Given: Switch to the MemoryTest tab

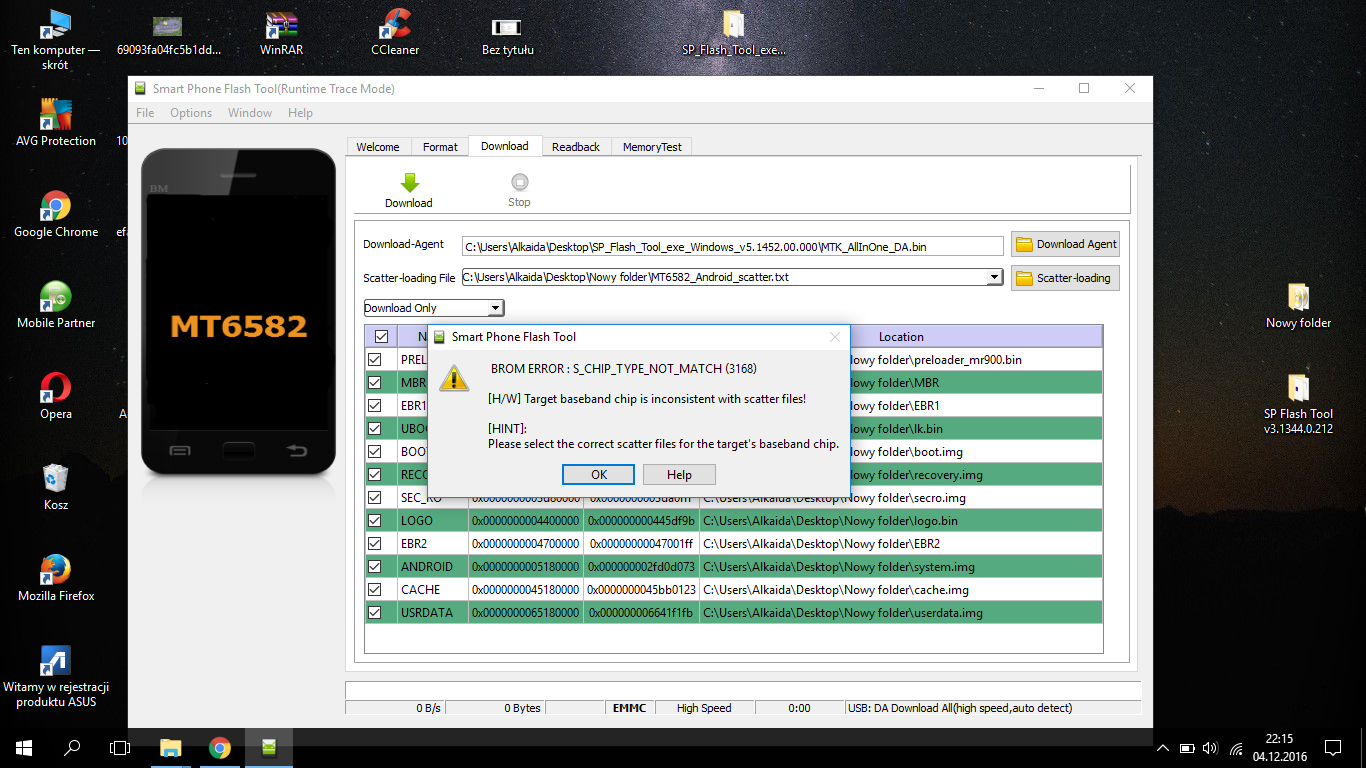Looking at the screenshot, I should [x=652, y=147].
